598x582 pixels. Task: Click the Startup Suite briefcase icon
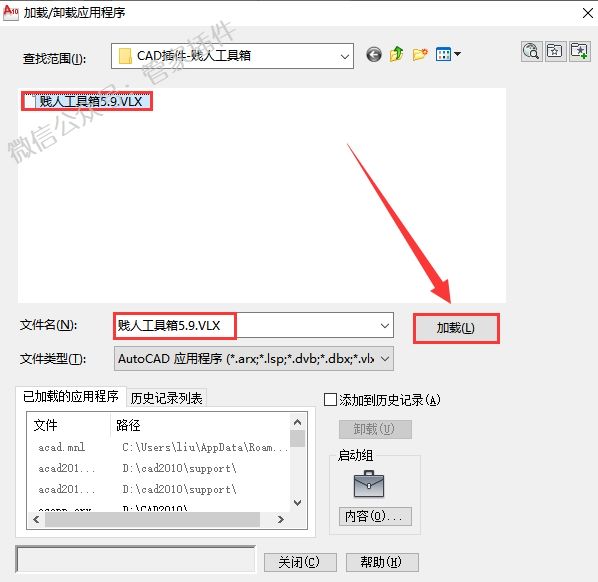(369, 484)
